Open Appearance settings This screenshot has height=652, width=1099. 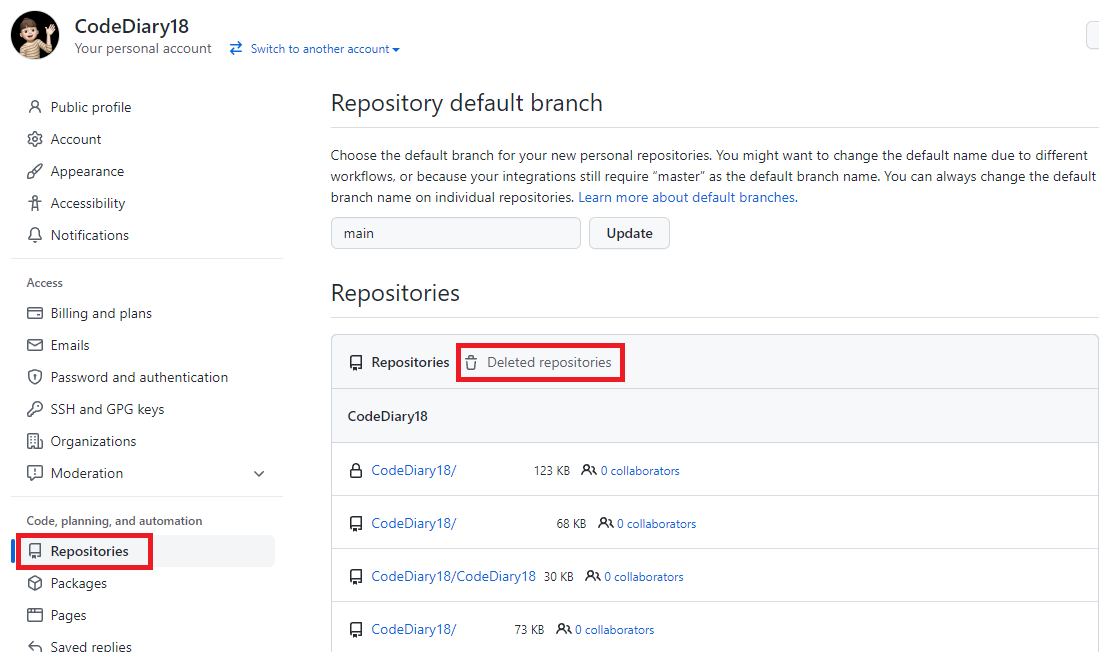87,172
